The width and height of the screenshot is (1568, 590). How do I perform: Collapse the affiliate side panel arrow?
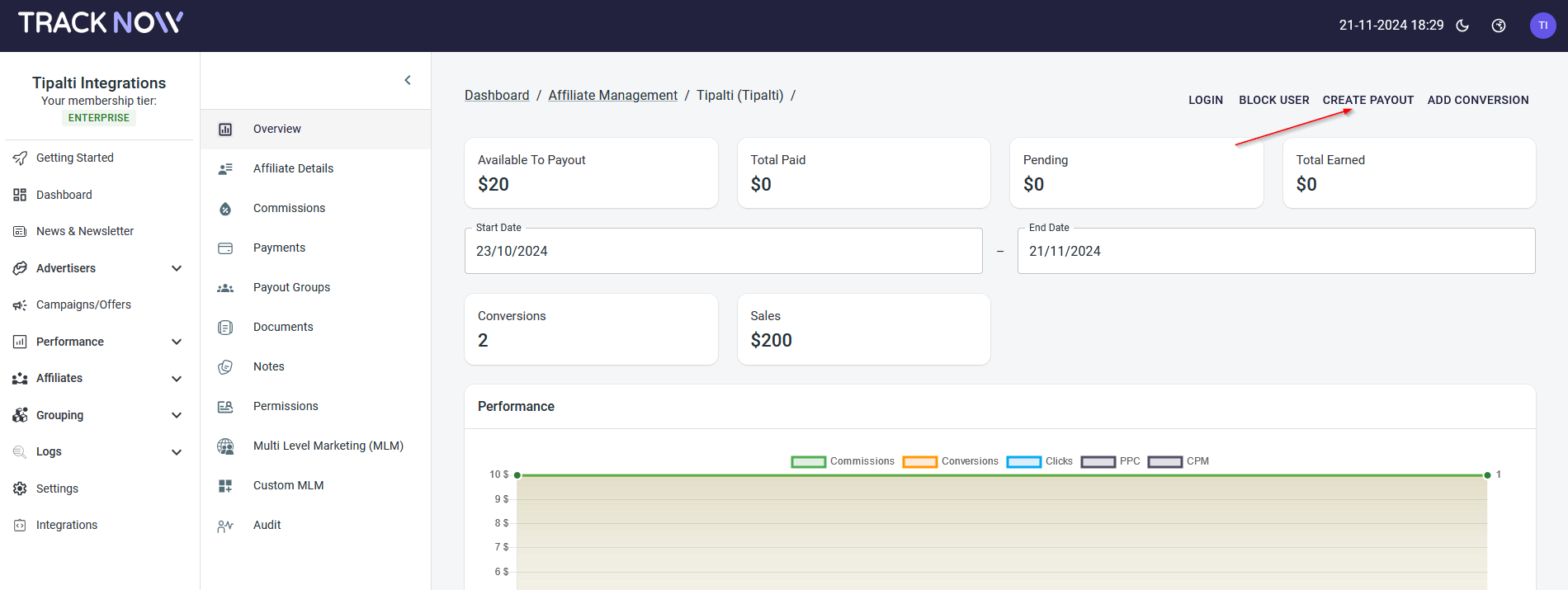coord(408,80)
